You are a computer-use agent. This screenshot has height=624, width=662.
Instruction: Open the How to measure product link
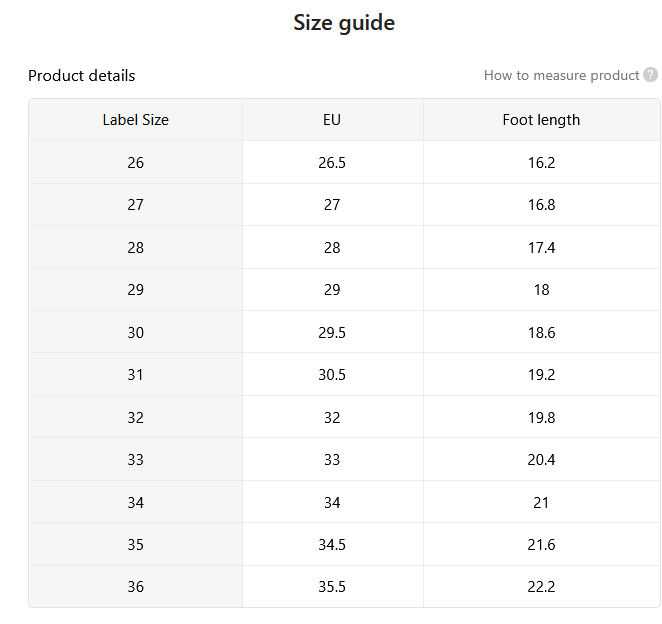click(x=562, y=75)
